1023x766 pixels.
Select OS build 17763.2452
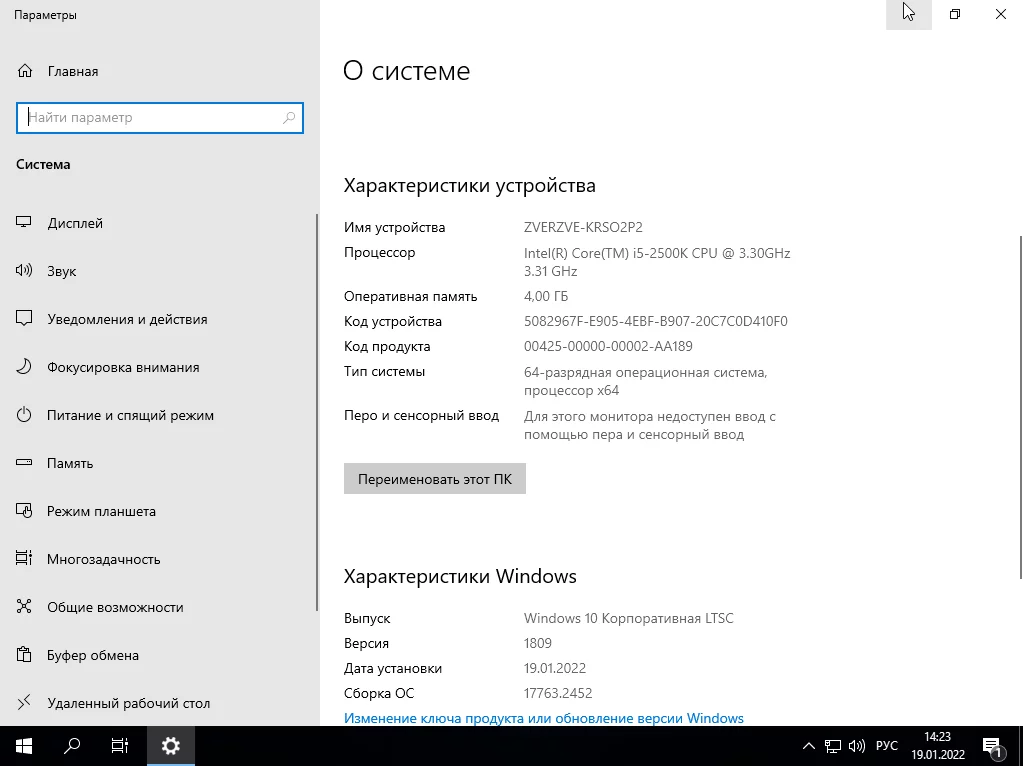[x=558, y=693]
